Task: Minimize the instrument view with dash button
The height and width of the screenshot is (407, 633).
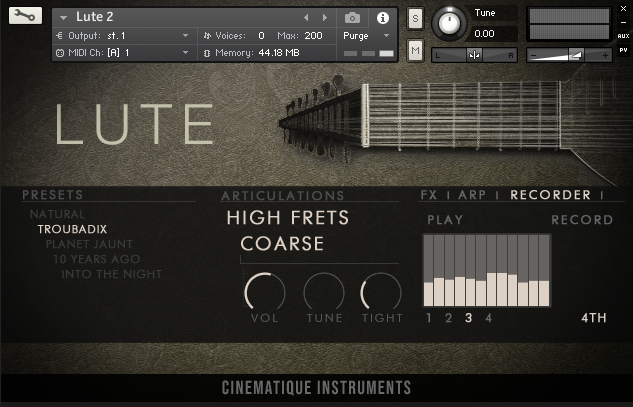Action: 623,23
